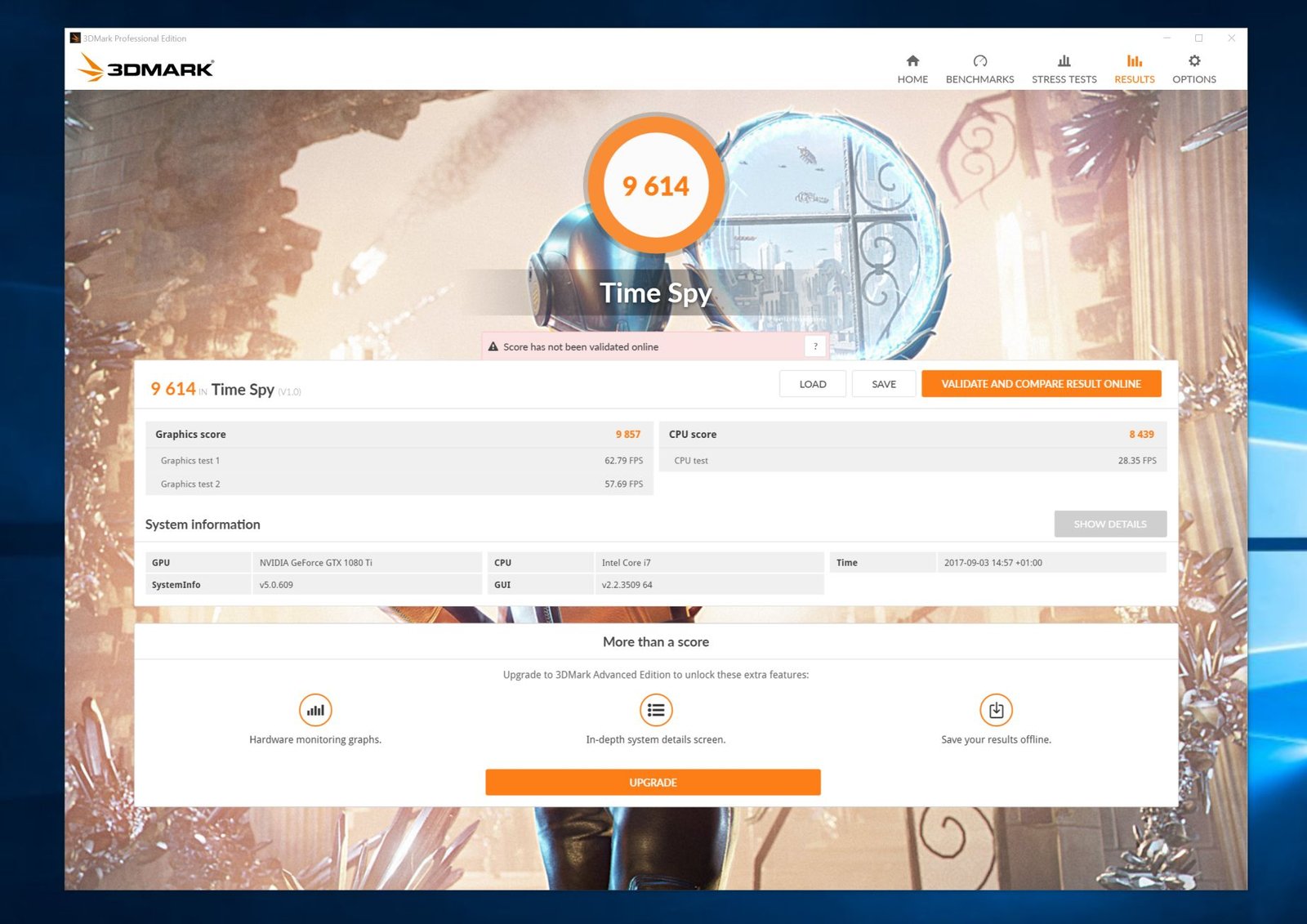Click Graphics test 2 row label
The width and height of the screenshot is (1307, 924).
pyautogui.click(x=190, y=484)
